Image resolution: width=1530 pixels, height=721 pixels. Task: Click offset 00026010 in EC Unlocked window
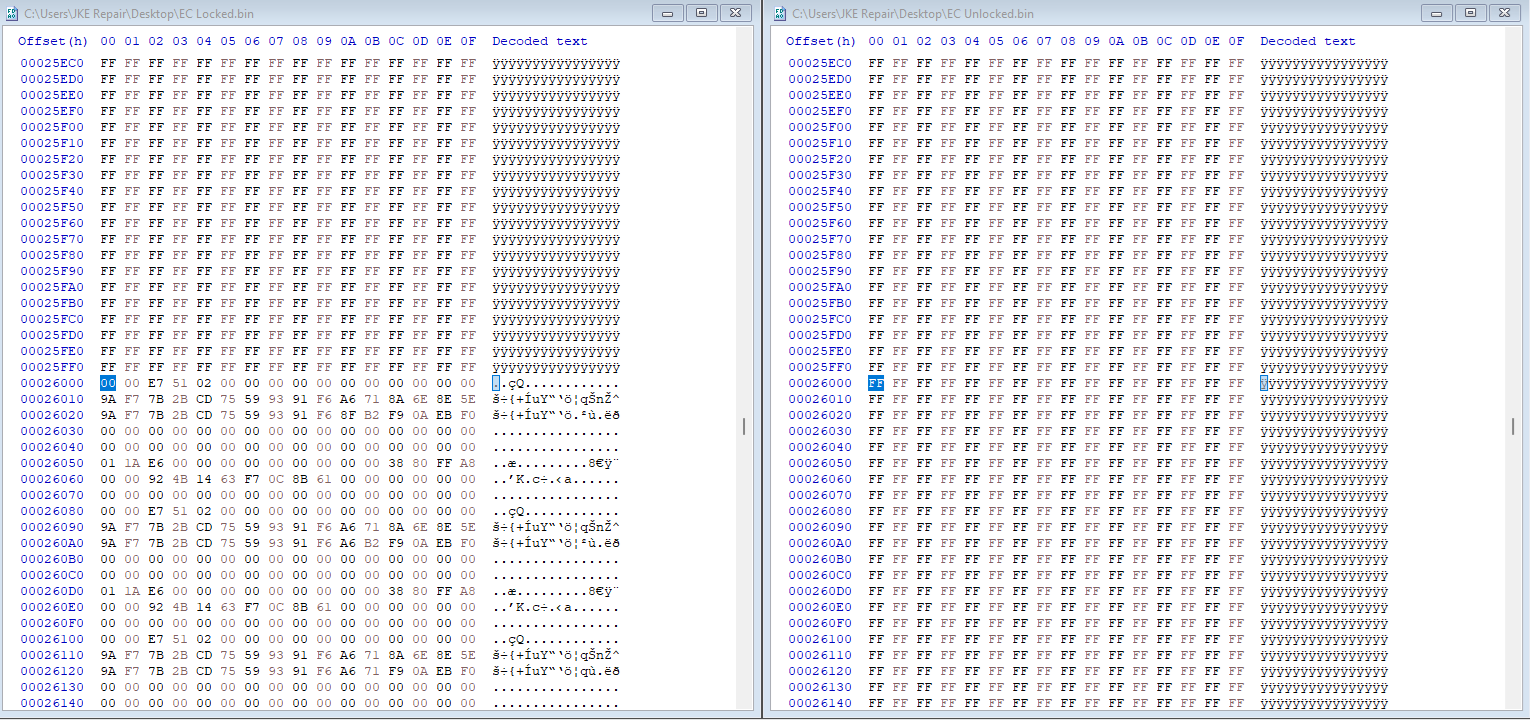click(820, 399)
